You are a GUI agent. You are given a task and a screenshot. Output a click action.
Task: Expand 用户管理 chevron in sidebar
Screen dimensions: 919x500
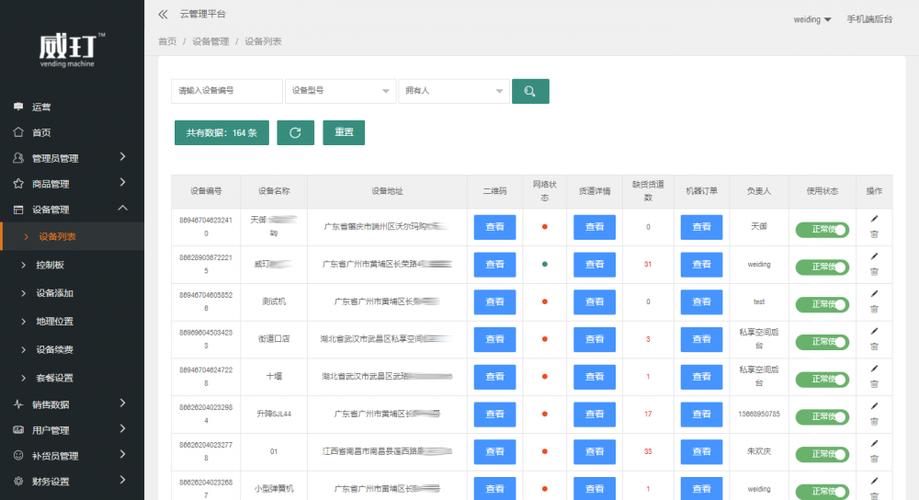point(122,428)
